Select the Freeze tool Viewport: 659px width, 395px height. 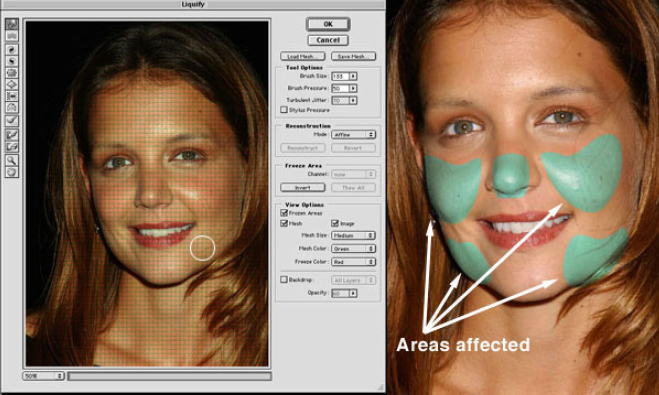pos(12,135)
